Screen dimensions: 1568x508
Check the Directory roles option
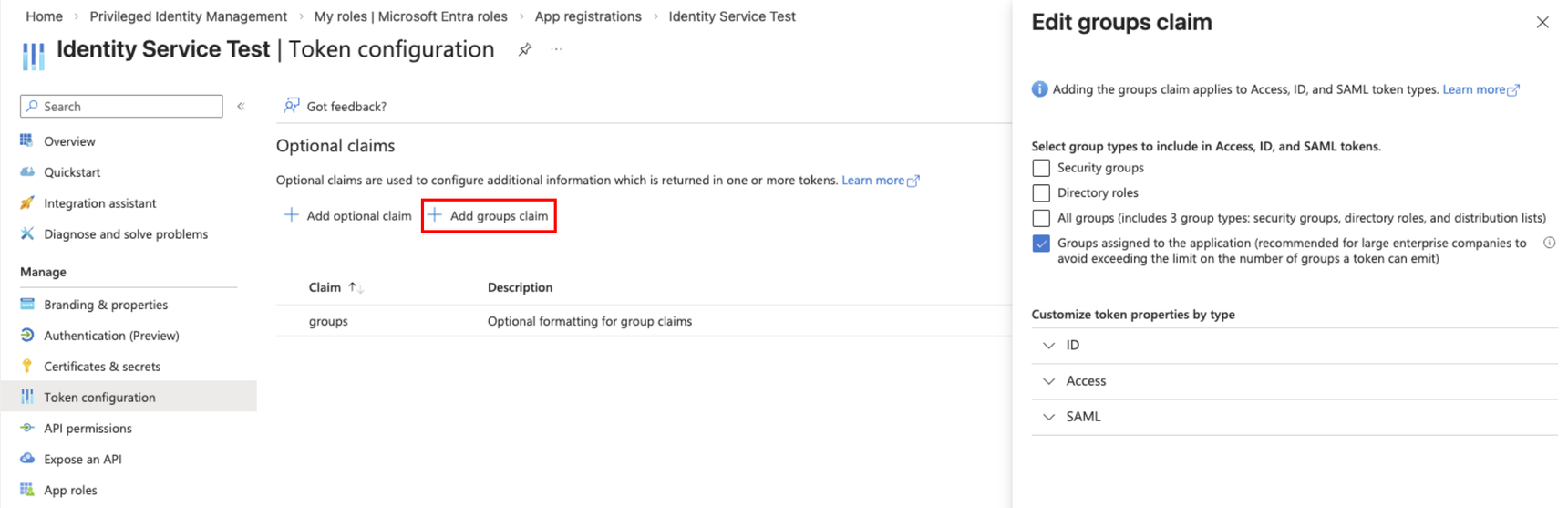click(1041, 193)
